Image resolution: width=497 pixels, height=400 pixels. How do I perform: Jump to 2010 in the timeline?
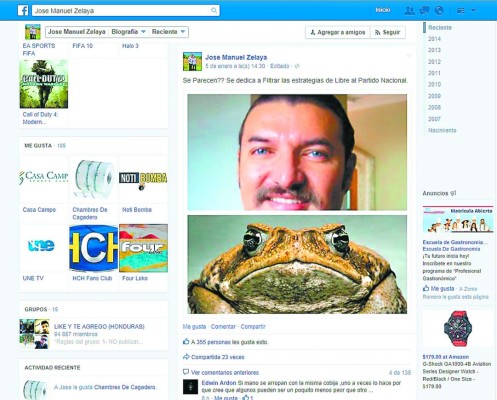(x=434, y=85)
